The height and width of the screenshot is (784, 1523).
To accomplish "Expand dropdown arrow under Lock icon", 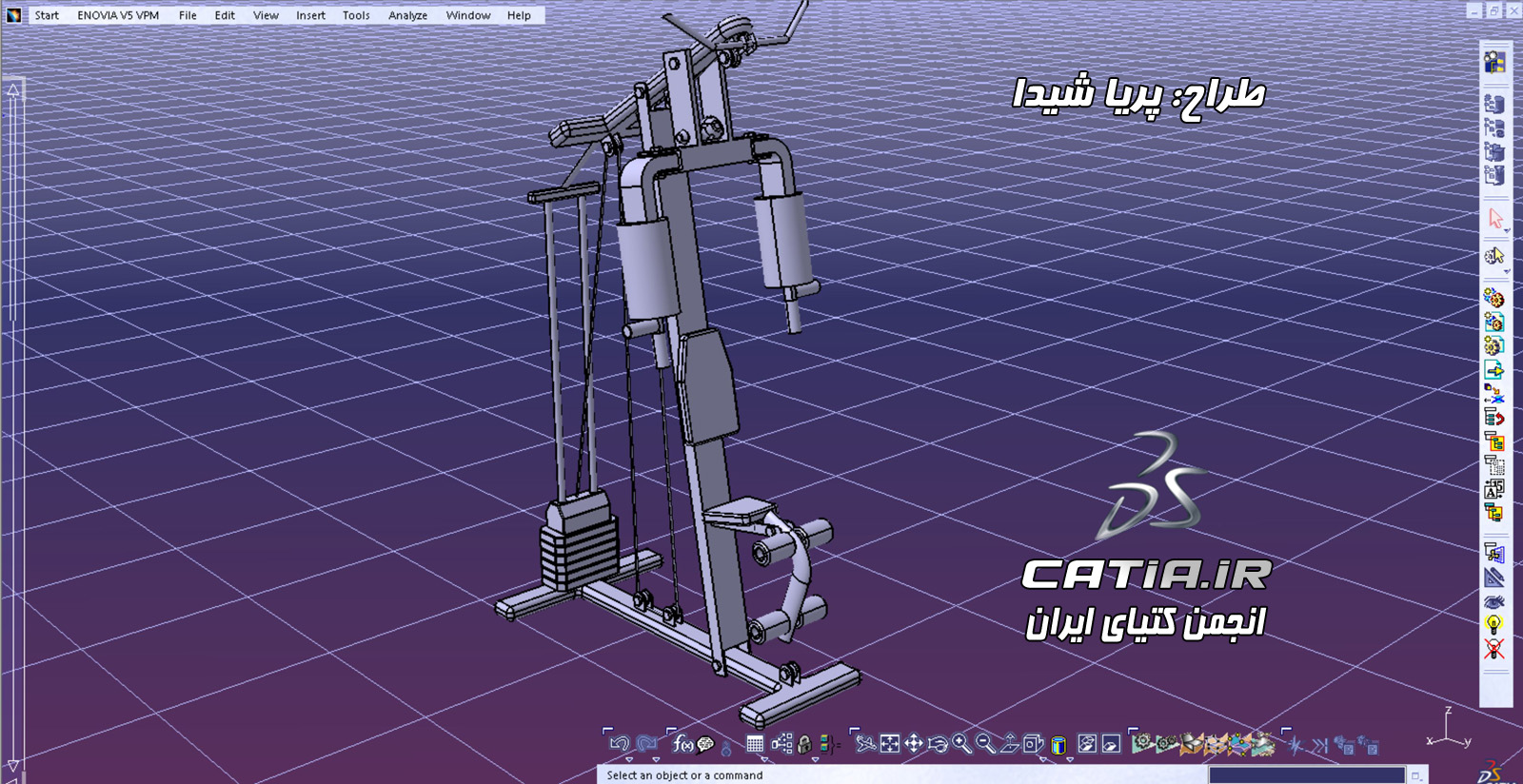I will pyautogui.click(x=815, y=759).
